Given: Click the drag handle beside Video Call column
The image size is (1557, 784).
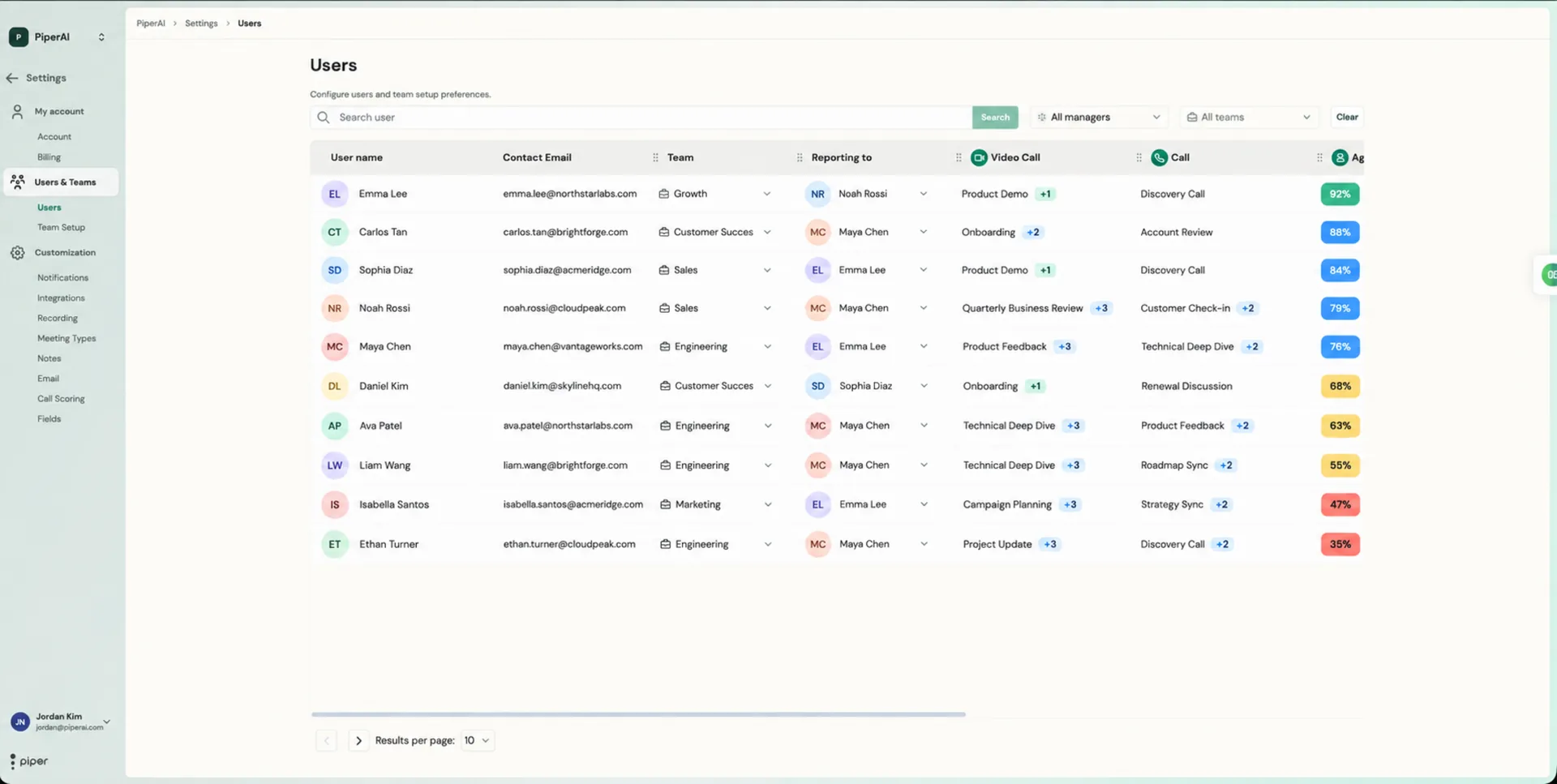Looking at the screenshot, I should click(959, 157).
